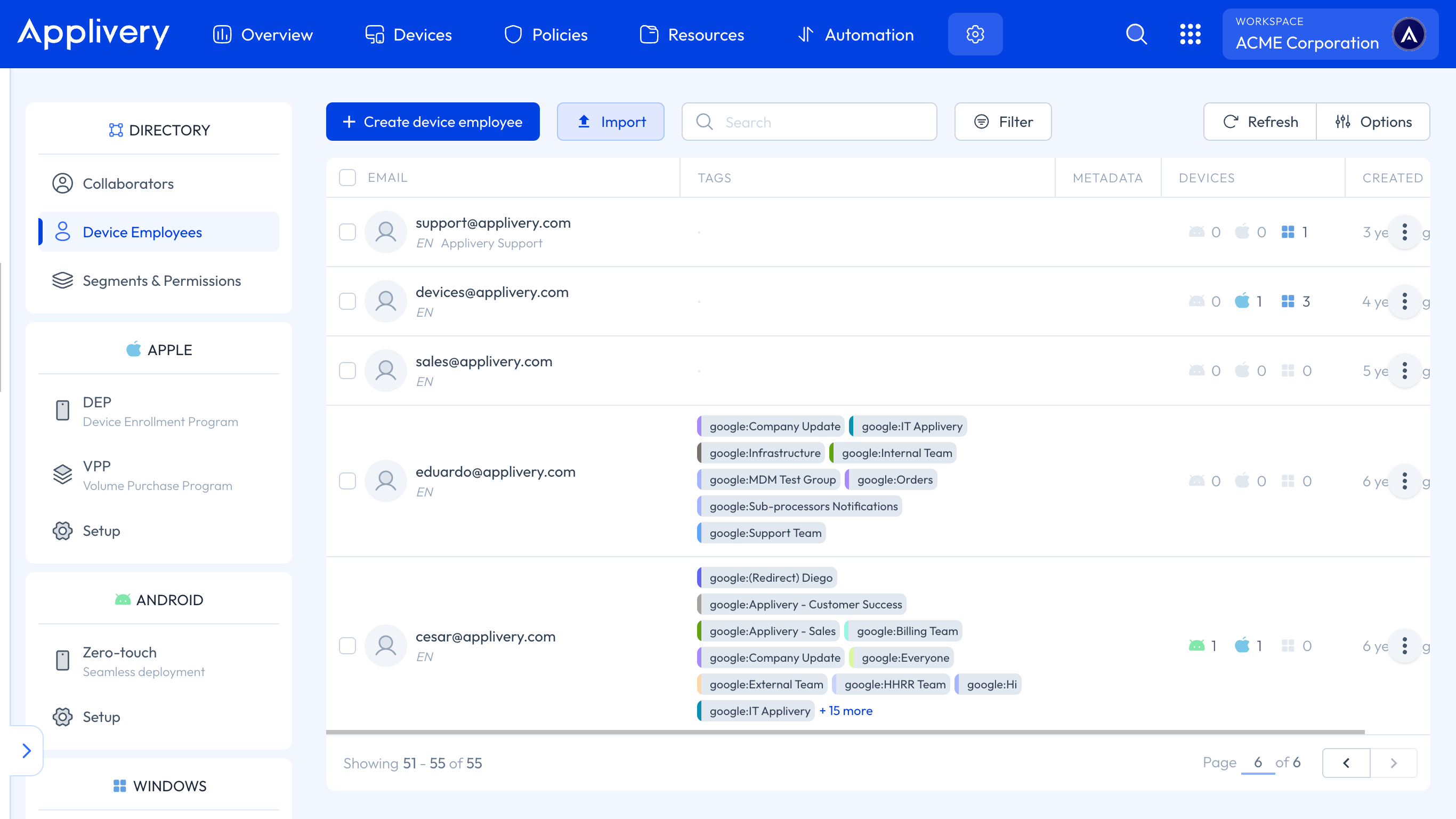The image size is (1456, 819).
Task: Click the ACME Corporation workspace avatar
Action: (1409, 35)
